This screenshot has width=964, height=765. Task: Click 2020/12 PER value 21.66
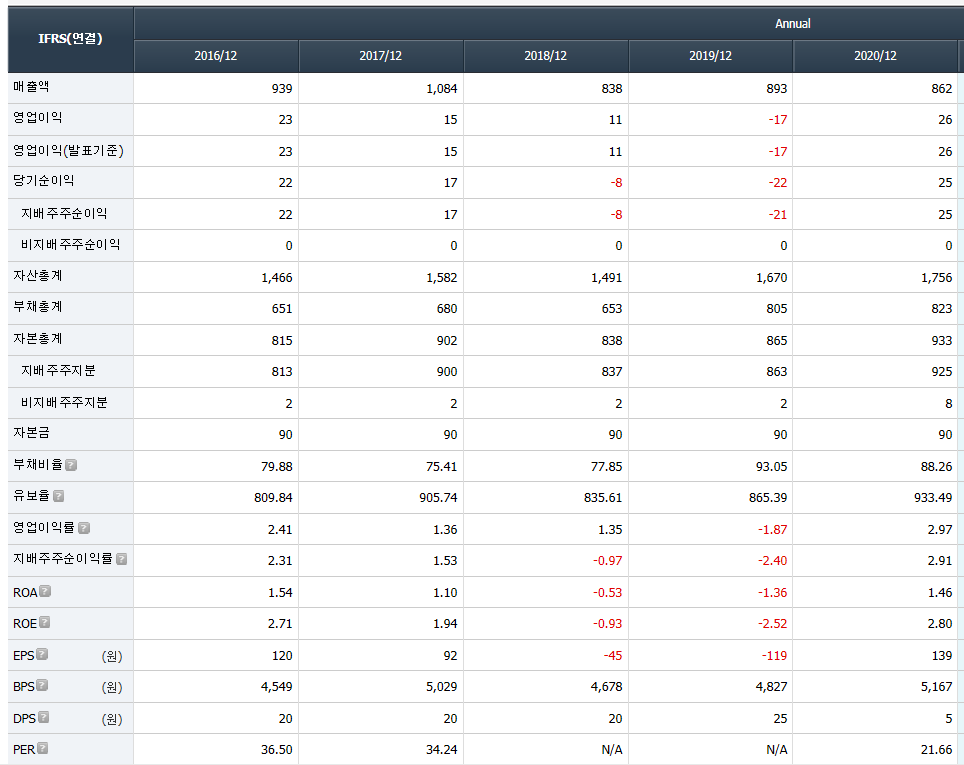tap(936, 750)
